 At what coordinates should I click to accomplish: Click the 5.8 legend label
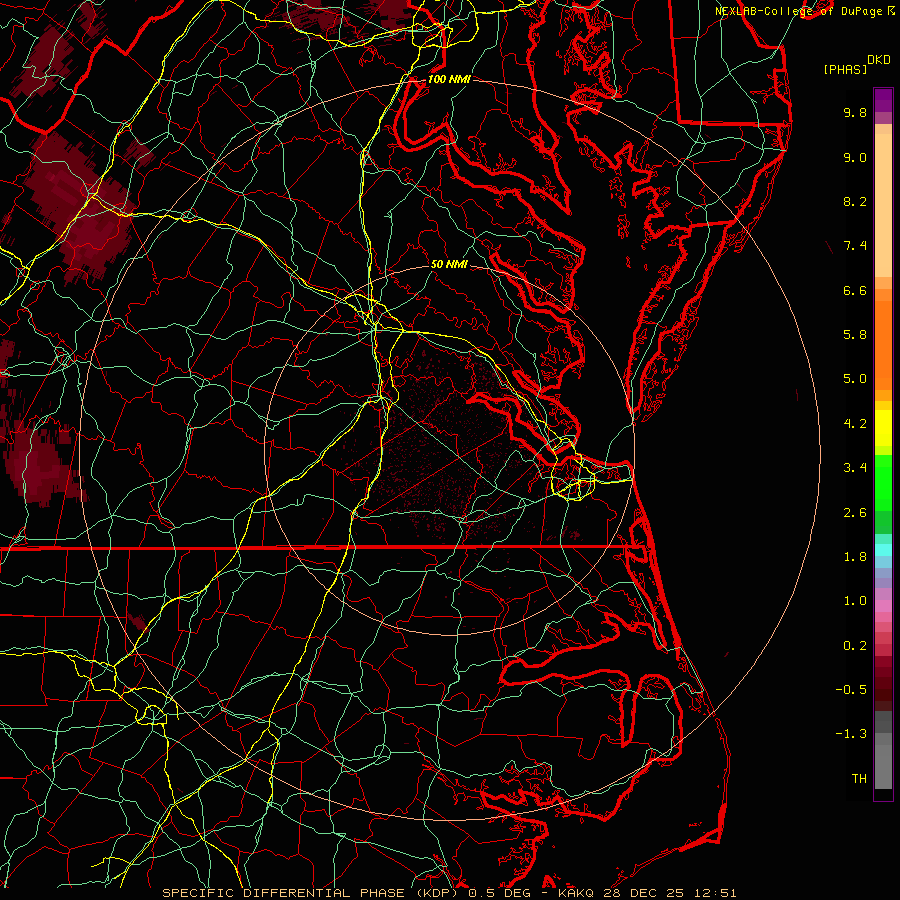click(x=855, y=335)
